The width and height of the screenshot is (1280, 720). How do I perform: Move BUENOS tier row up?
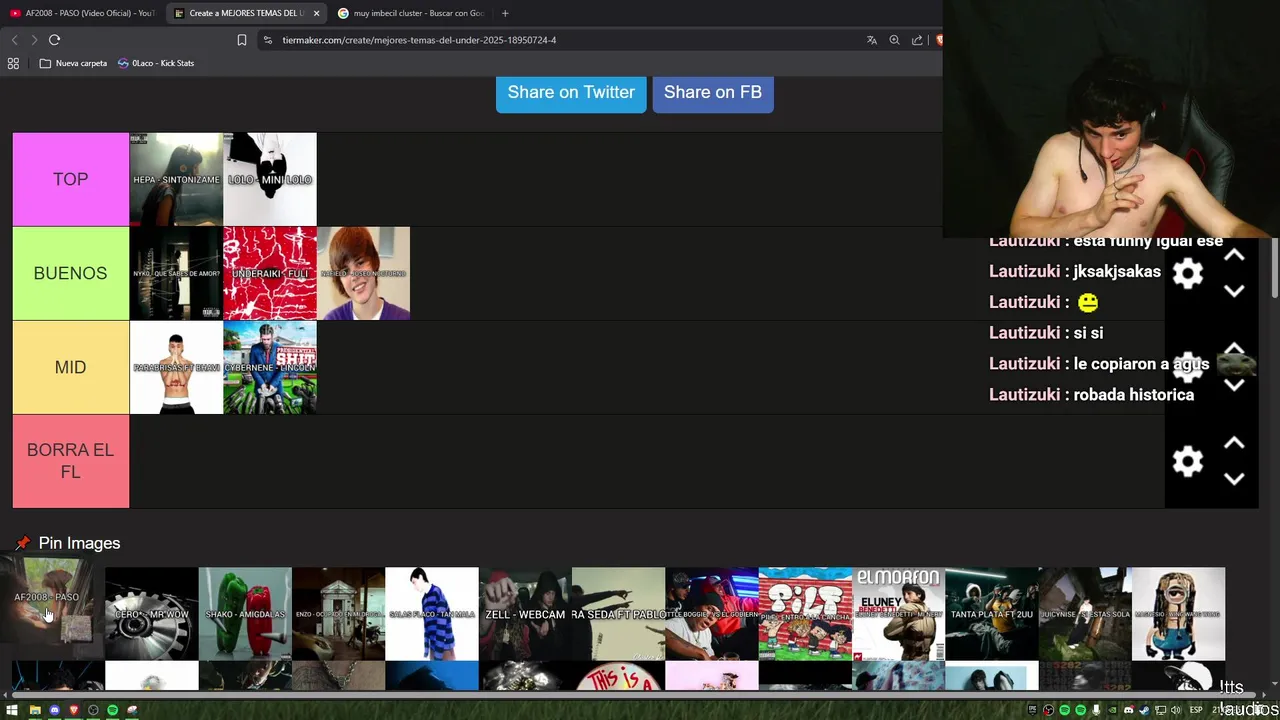[1234, 255]
